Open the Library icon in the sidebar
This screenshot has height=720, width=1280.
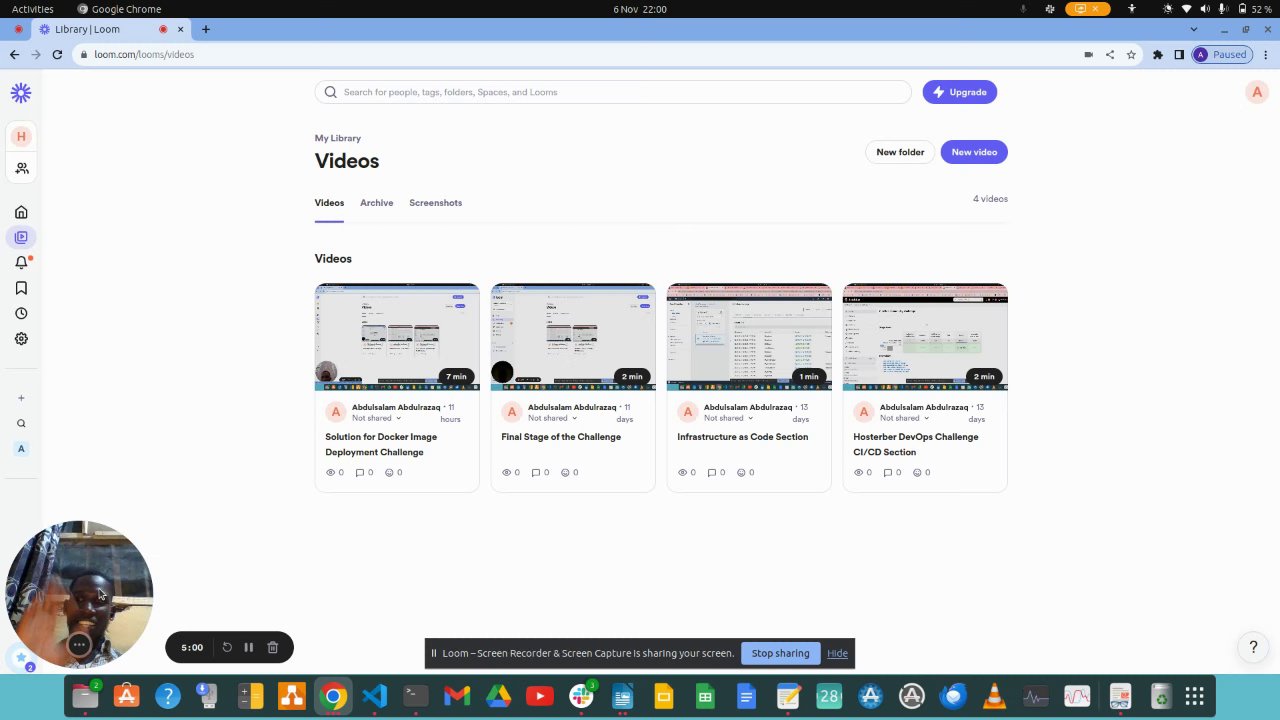click(21, 237)
